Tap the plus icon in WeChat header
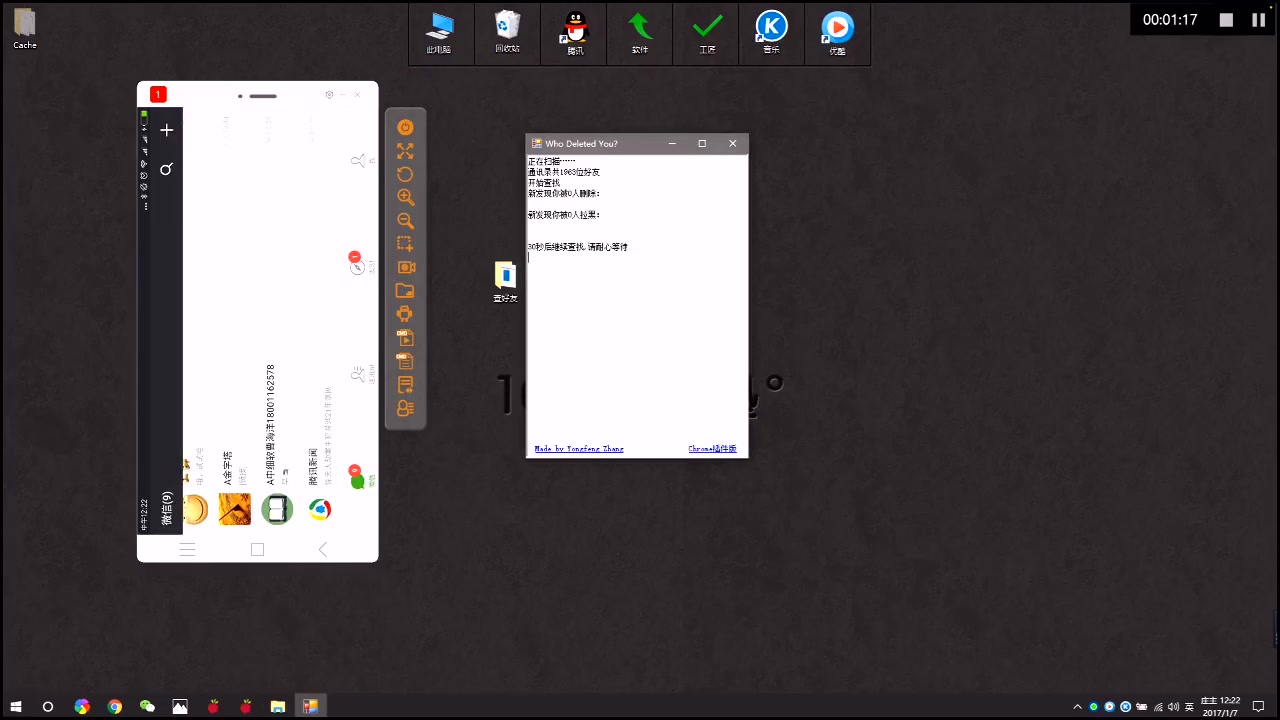This screenshot has height=720, width=1280. tap(167, 130)
